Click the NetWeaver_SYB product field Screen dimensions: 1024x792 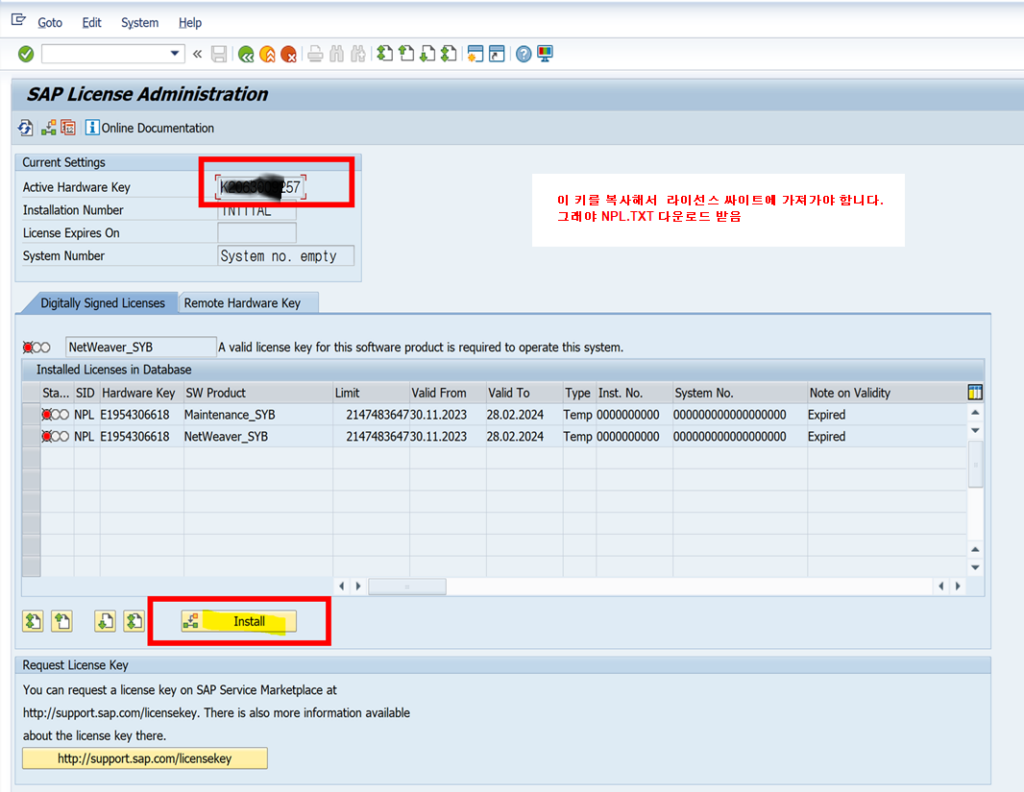(x=140, y=347)
